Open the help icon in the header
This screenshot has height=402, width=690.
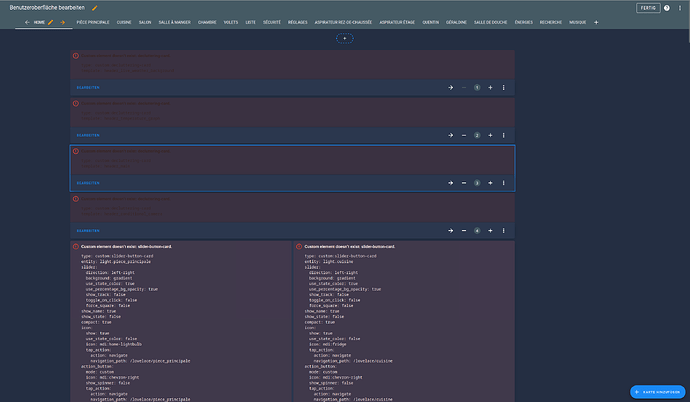tap(667, 8)
